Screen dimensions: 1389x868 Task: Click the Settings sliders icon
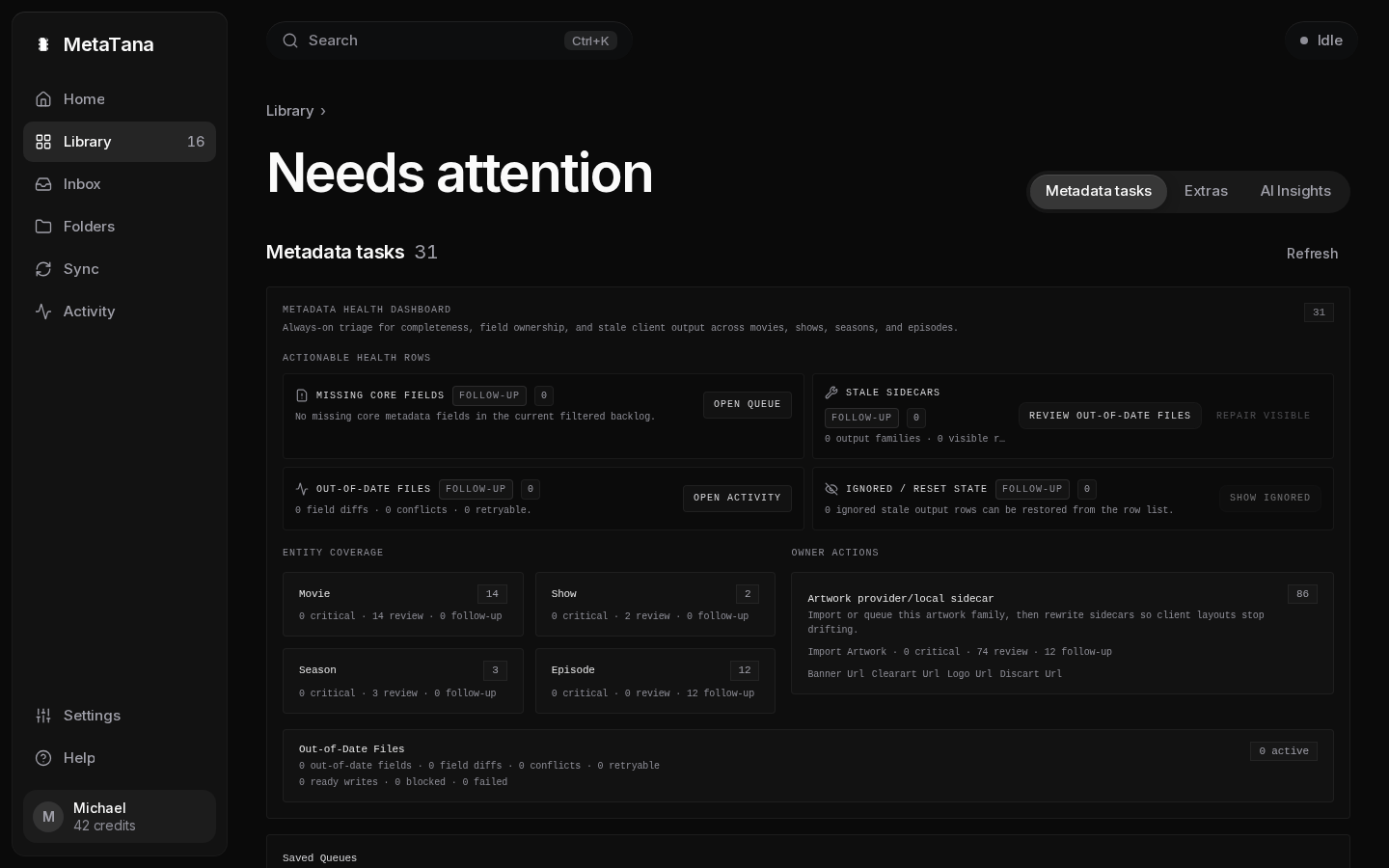tap(43, 716)
